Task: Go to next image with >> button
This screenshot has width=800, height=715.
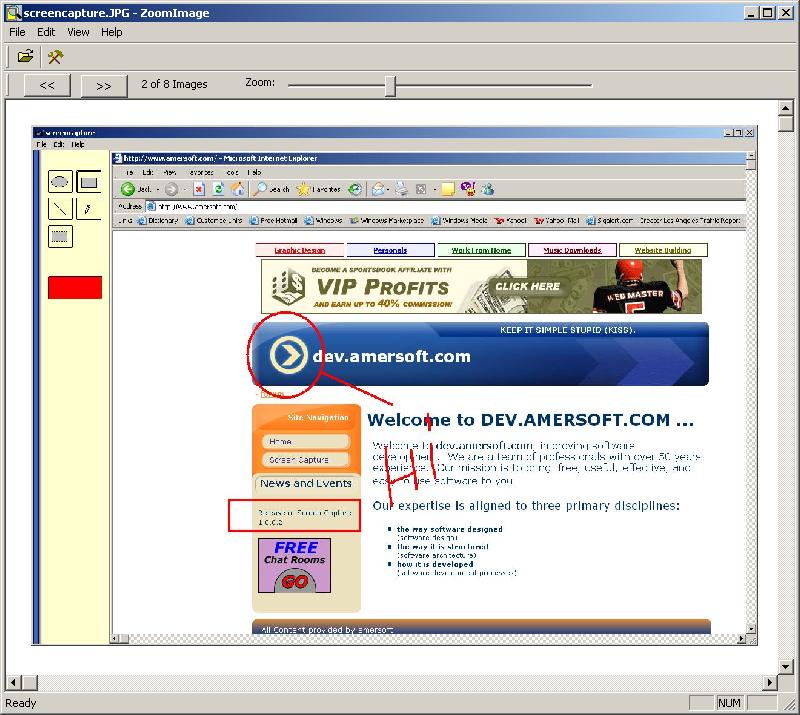Action: [x=104, y=85]
